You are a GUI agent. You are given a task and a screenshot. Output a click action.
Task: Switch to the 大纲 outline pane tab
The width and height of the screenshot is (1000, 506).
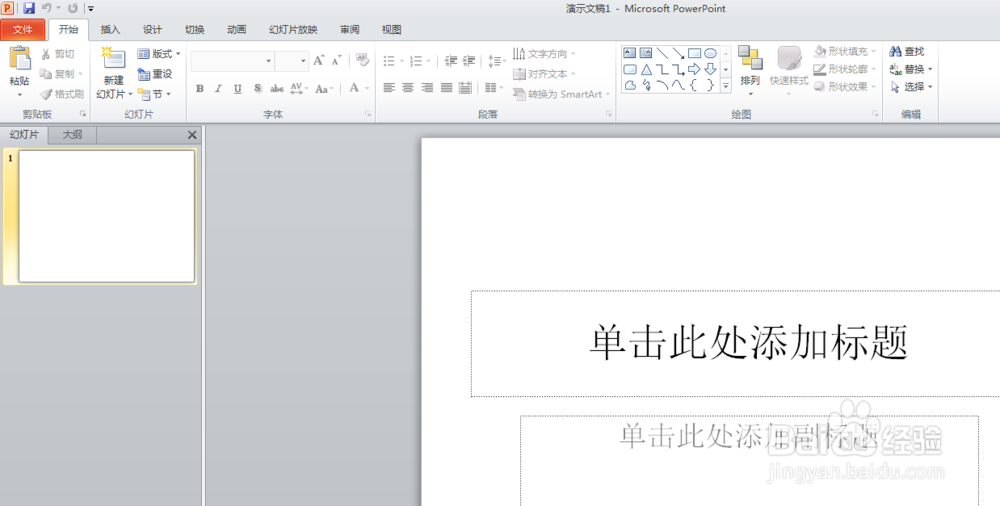click(x=72, y=135)
